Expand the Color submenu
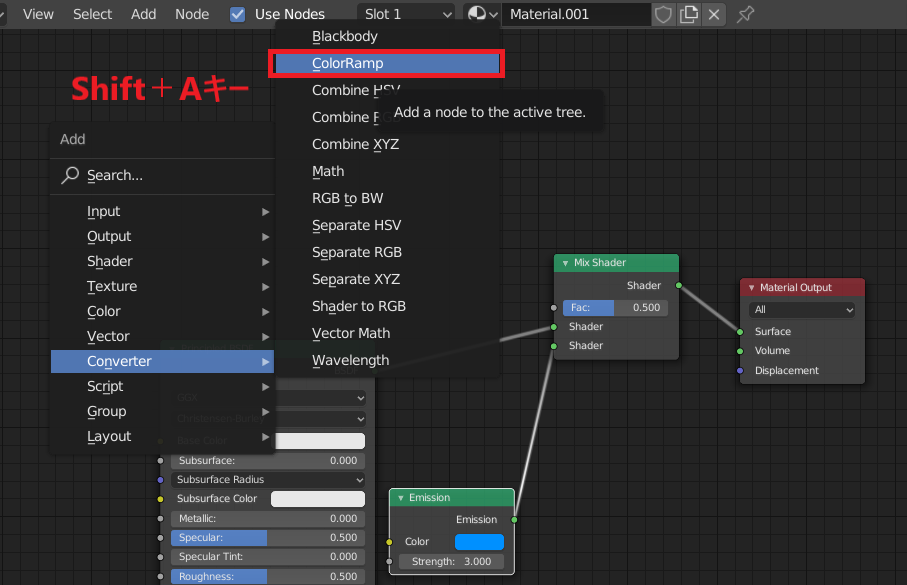This screenshot has width=907, height=585. click(x=163, y=311)
